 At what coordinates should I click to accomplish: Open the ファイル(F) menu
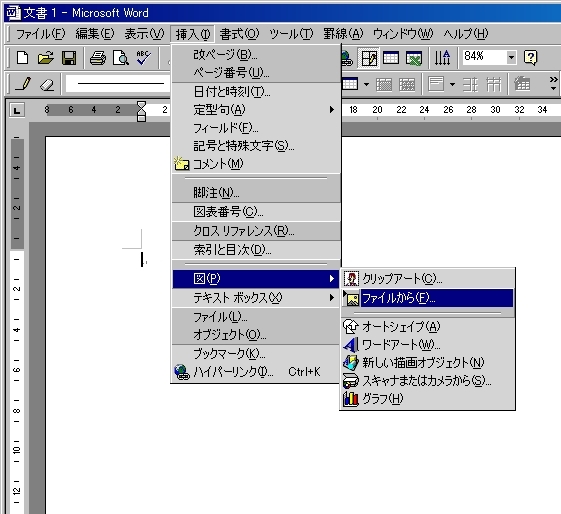[x=40, y=34]
